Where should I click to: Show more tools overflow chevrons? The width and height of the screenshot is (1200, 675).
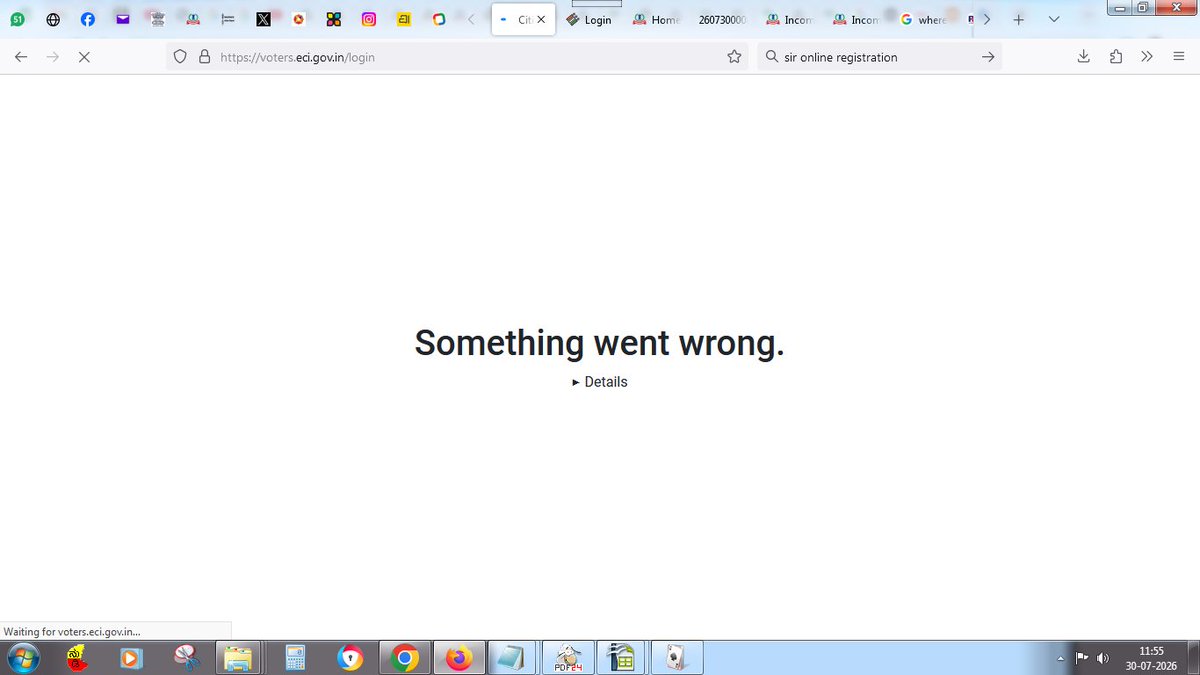point(1147,57)
